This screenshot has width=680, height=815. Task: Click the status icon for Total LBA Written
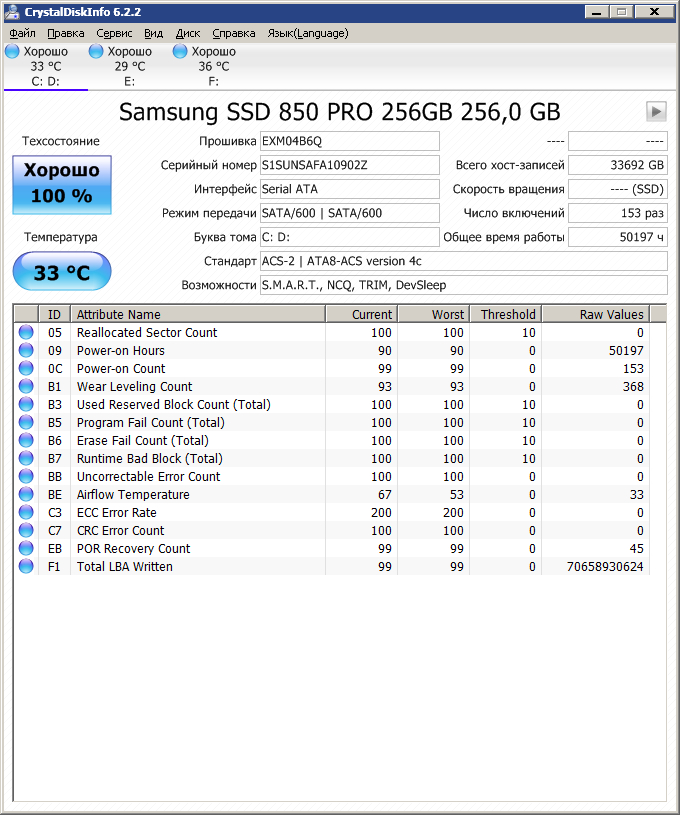(x=26, y=567)
